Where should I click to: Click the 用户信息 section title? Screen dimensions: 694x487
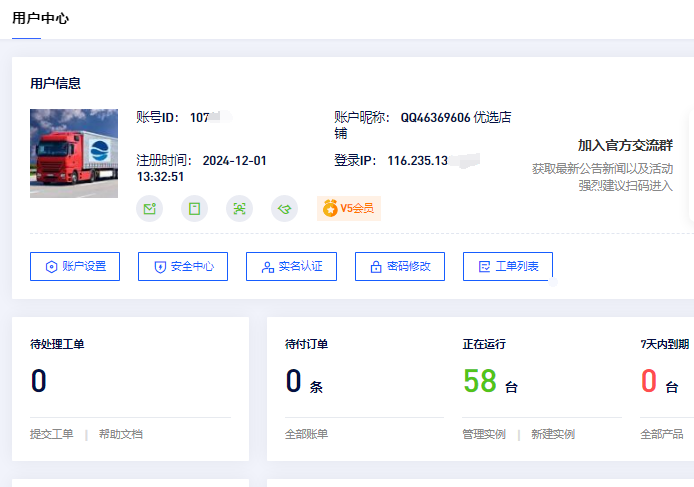(55, 83)
